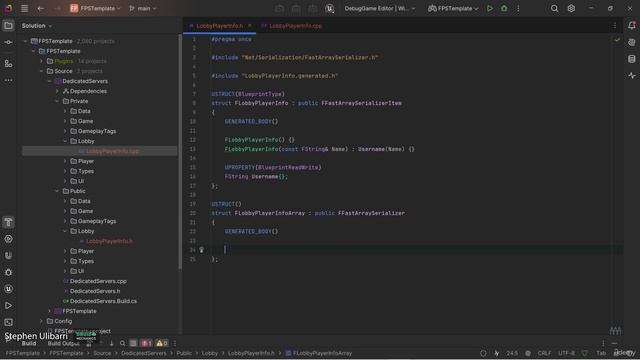Expand the GameplayTags folder under Private
Screen dimensions: 640x360
(x=65, y=131)
